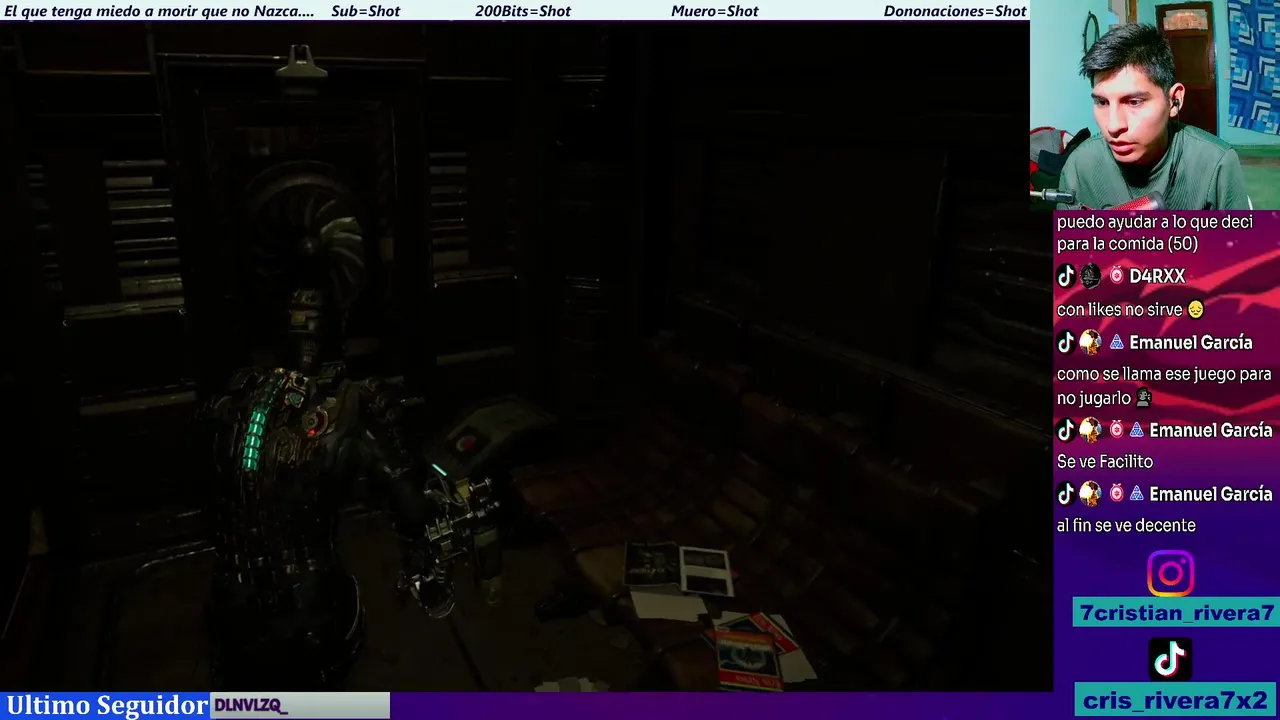Click the emoji after 'no jugarlo'
This screenshot has height=720, width=1280.
tap(1144, 398)
